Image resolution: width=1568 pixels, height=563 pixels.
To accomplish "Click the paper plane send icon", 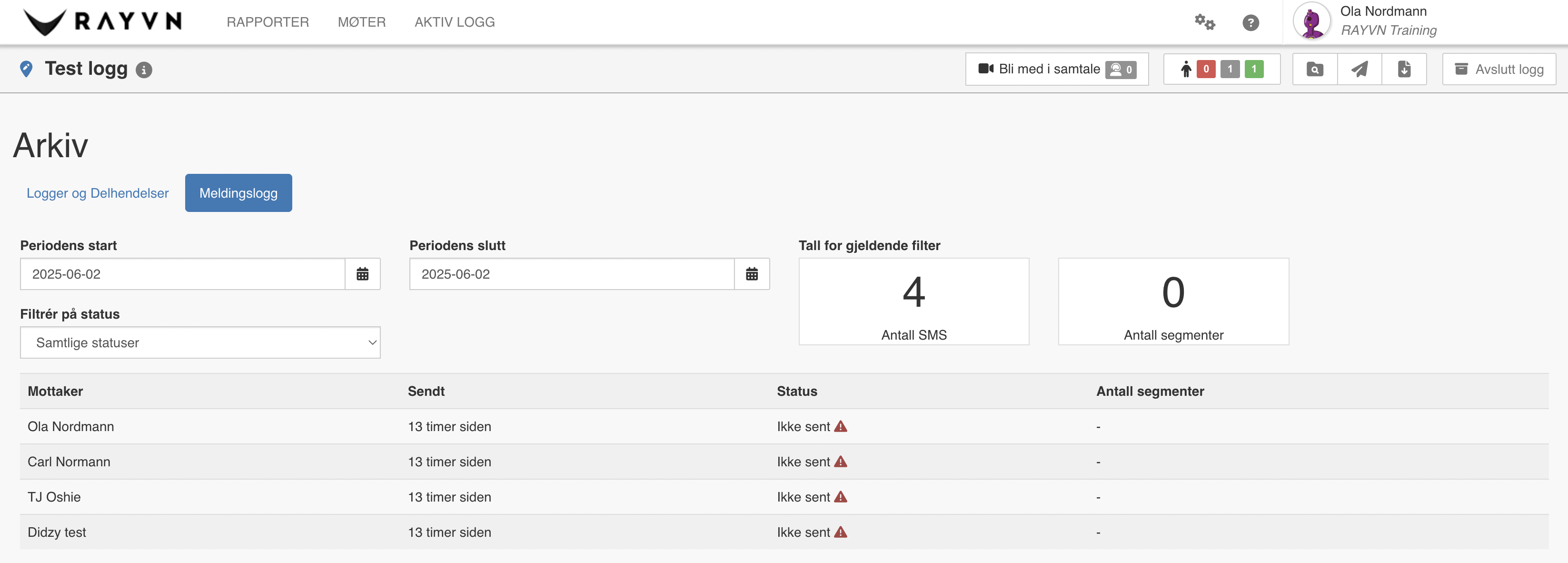I will click(1360, 70).
